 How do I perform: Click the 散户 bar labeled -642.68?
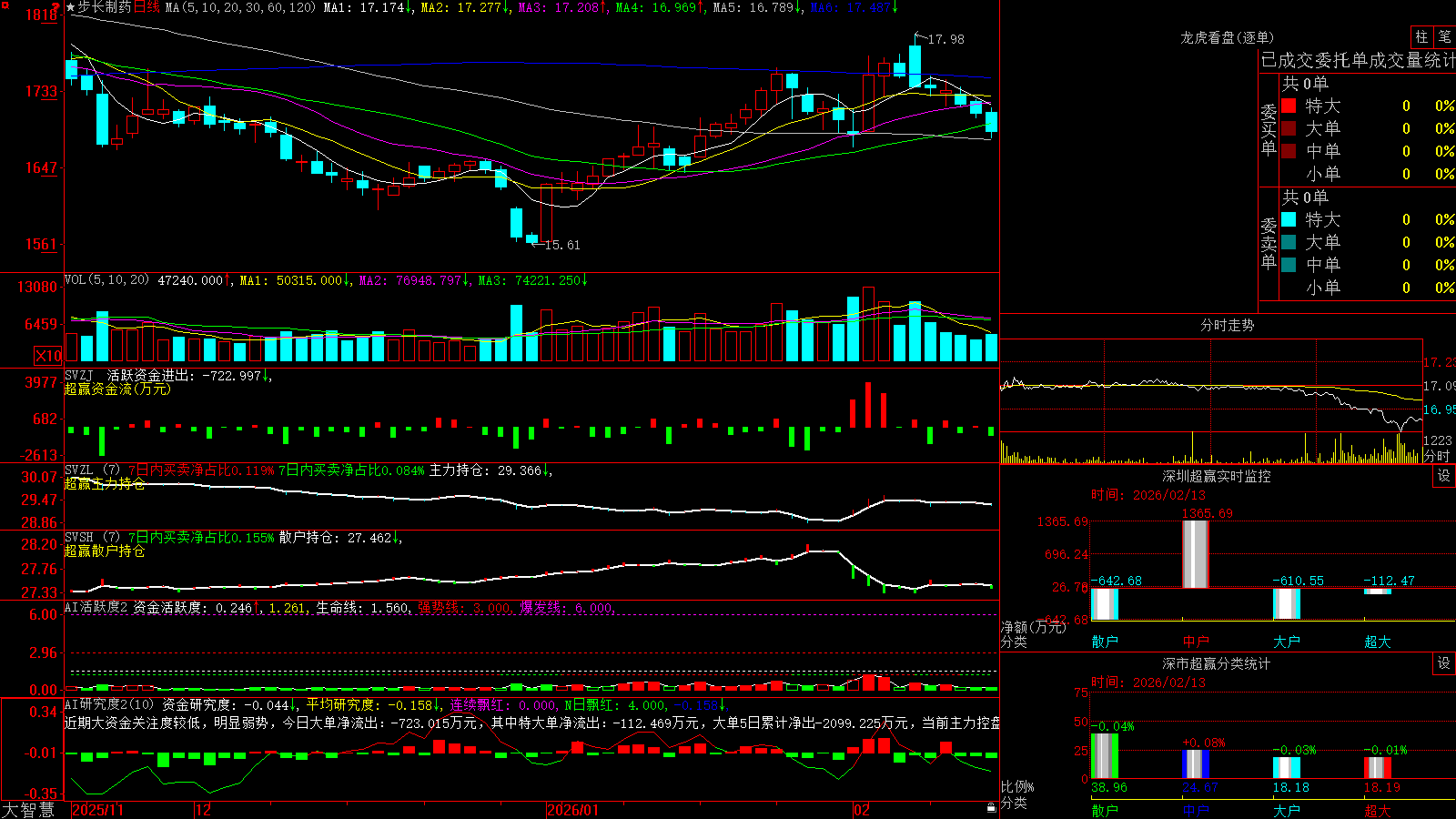click(x=1105, y=604)
